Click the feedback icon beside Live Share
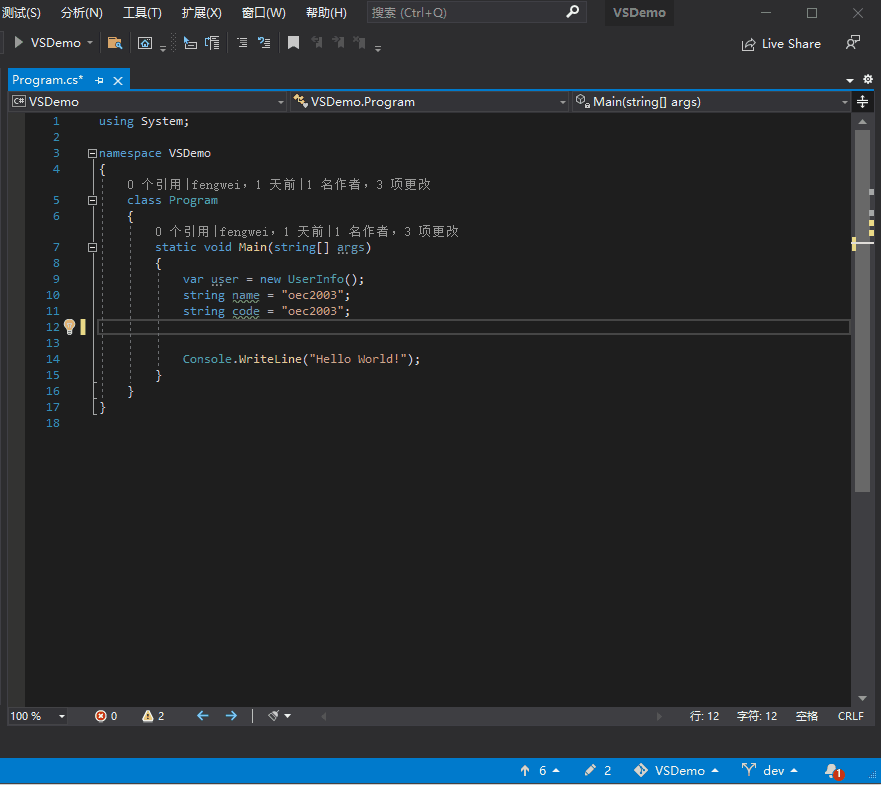The height and width of the screenshot is (785, 881). pos(852,43)
